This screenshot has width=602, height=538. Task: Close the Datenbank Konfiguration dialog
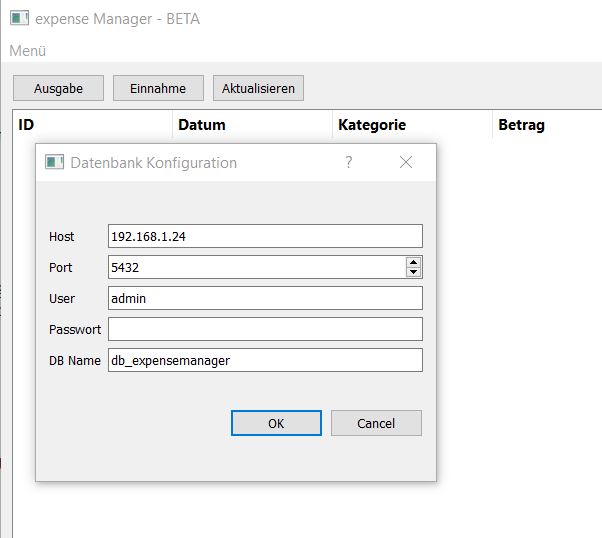pos(406,162)
